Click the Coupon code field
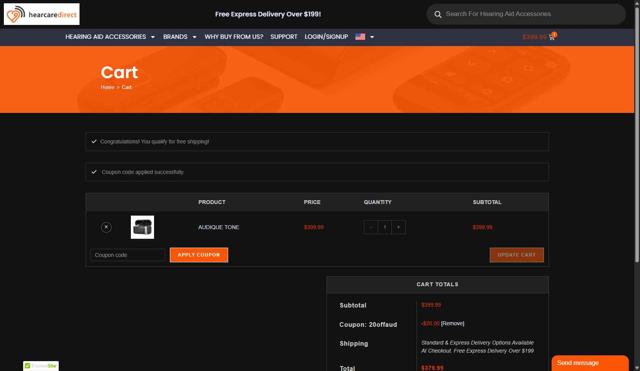 (x=127, y=255)
